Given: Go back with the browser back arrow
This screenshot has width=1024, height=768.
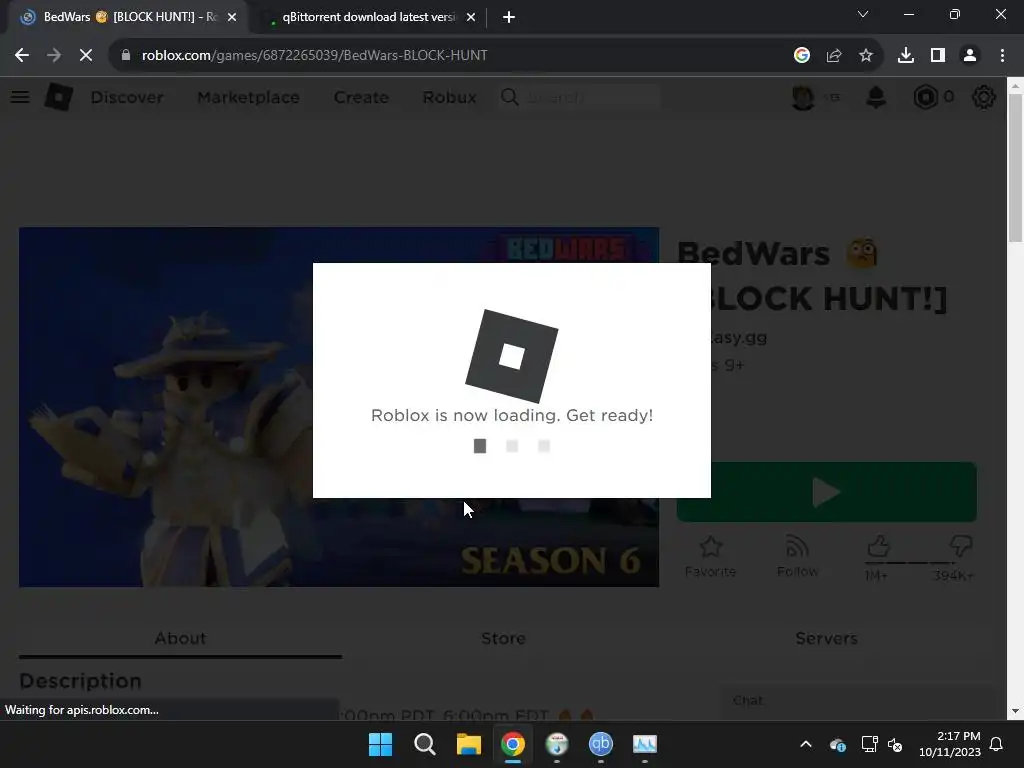Looking at the screenshot, I should pyautogui.click(x=22, y=56).
